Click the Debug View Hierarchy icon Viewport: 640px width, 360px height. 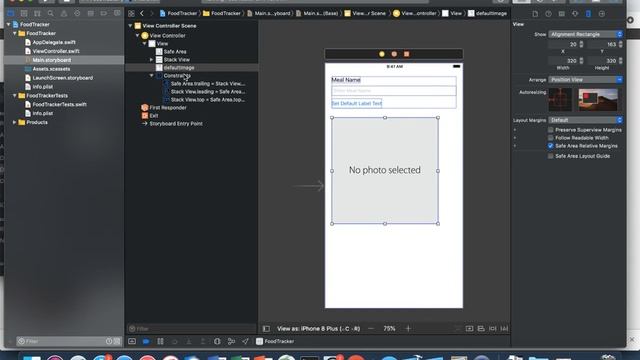(x=217, y=341)
